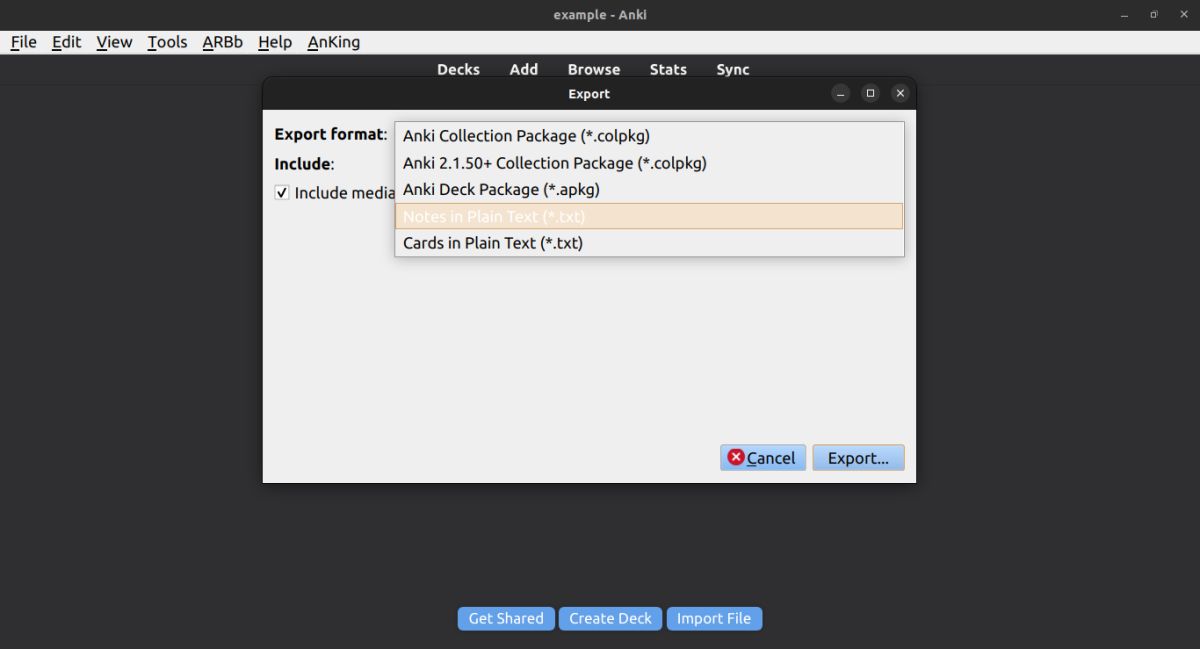The image size is (1200, 649).
Task: Click the Export... button
Action: pyautogui.click(x=858, y=458)
